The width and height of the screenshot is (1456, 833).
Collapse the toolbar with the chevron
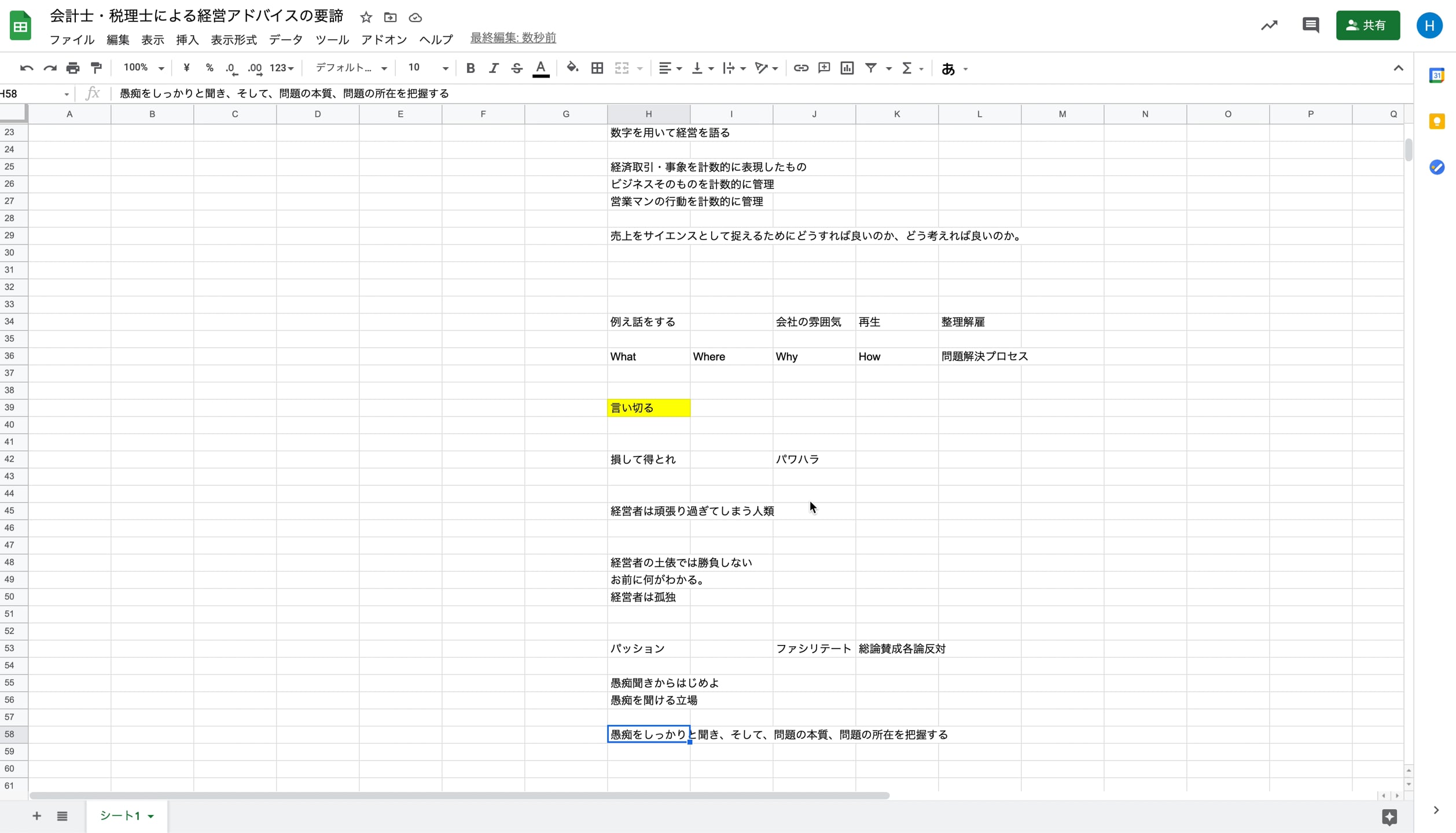point(1398,68)
